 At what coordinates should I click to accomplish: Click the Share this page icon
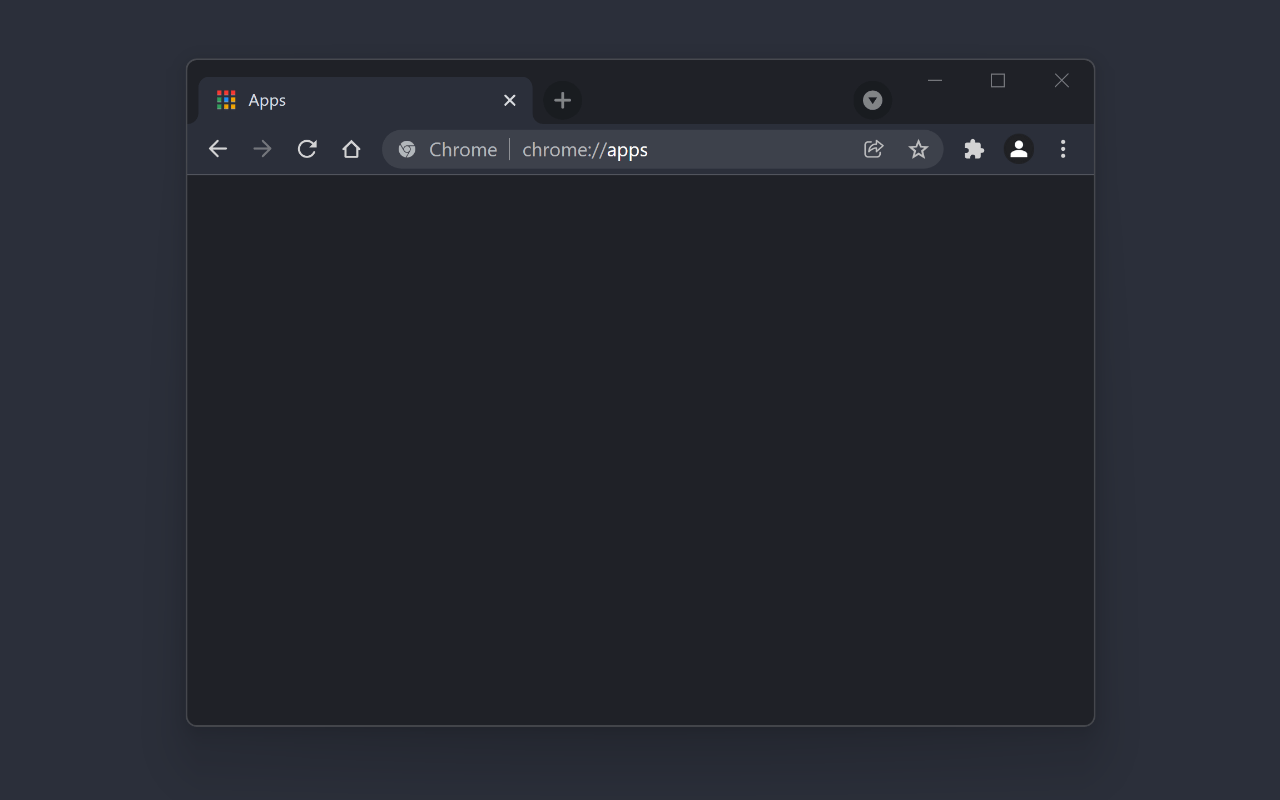[873, 149]
